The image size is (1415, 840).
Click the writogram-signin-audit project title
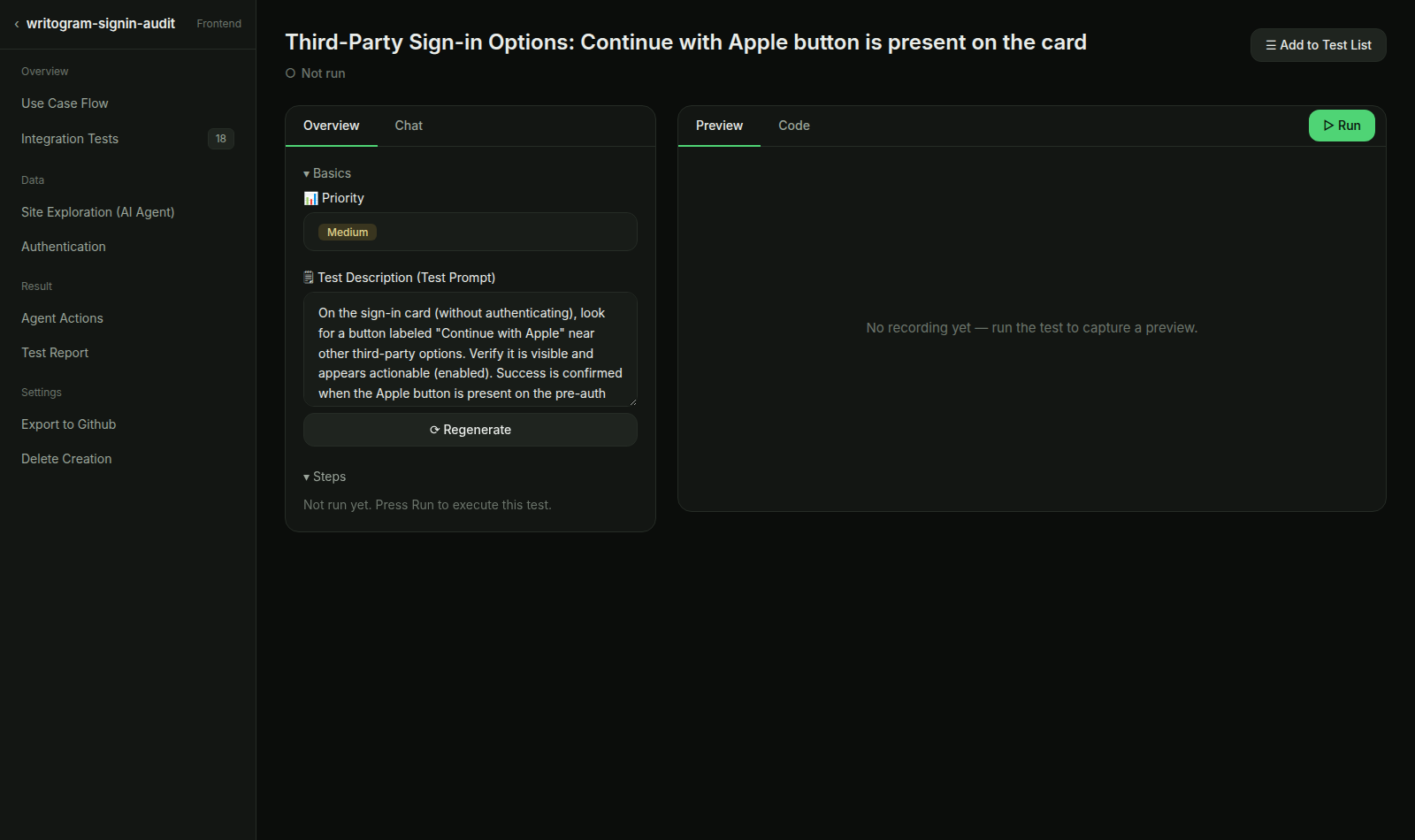pos(101,24)
